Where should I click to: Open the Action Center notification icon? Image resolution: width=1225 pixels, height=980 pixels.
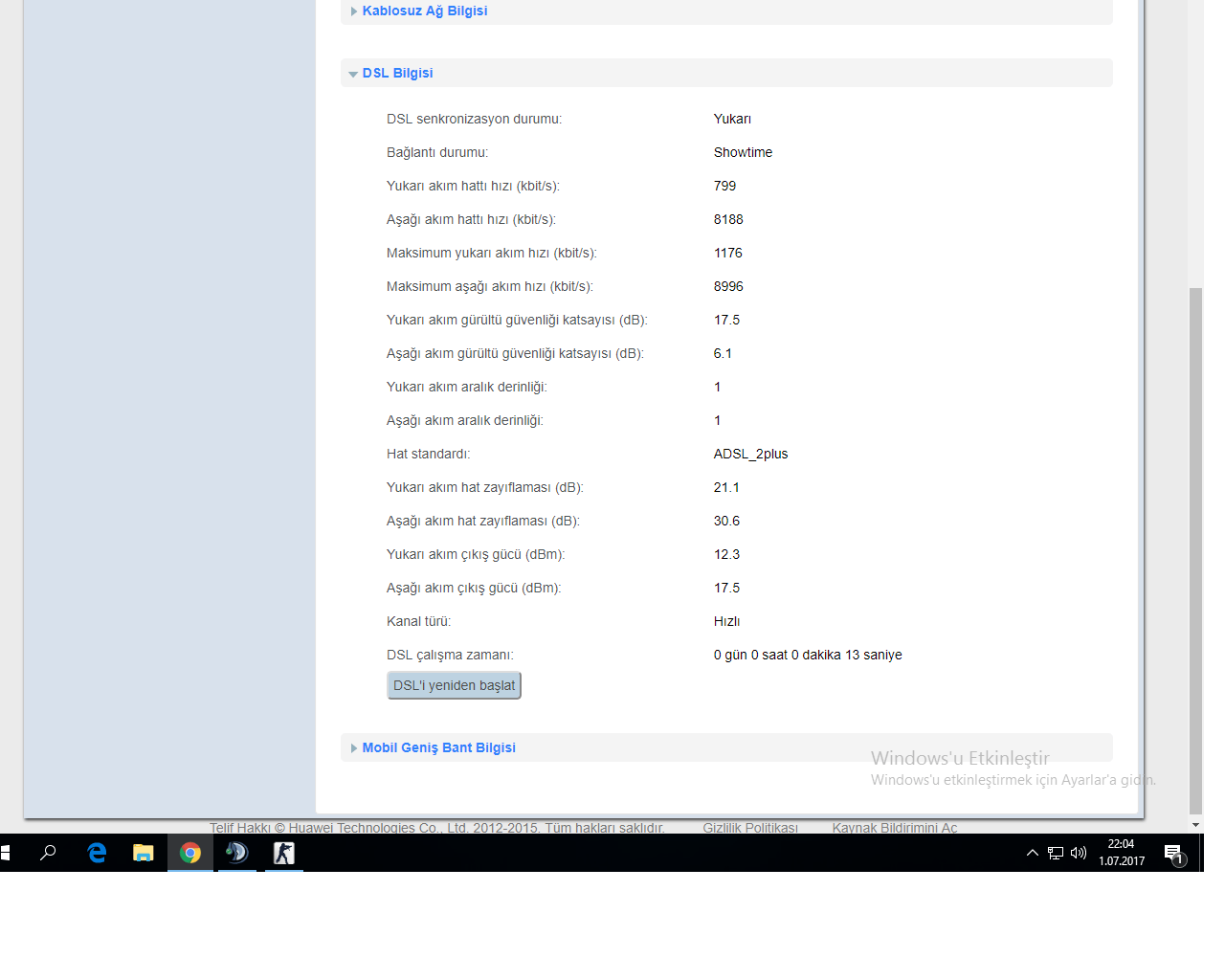[x=1174, y=854]
